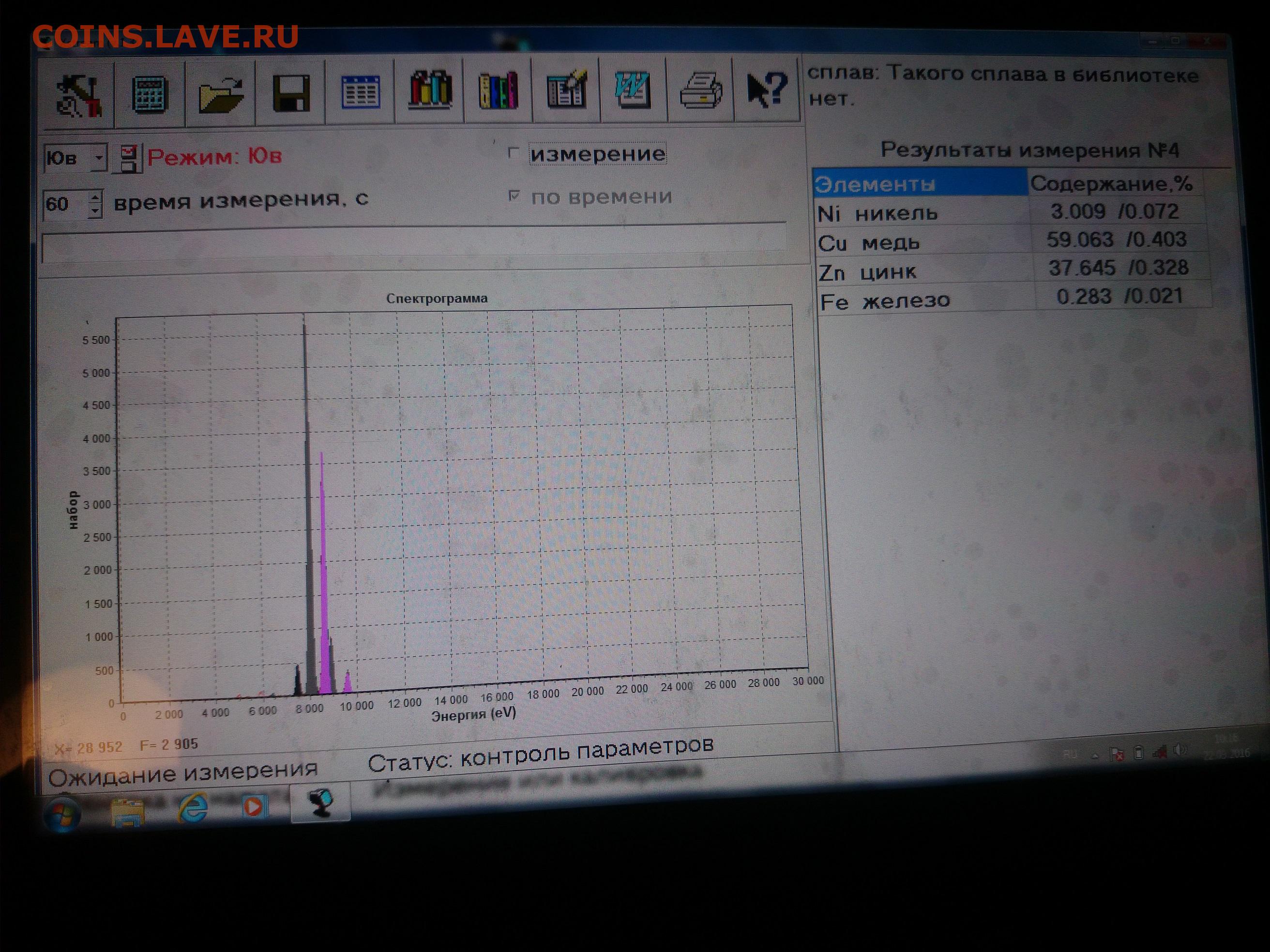Select the Ni никель row
Image resolution: width=1270 pixels, height=952 pixels.
pyautogui.click(x=1009, y=212)
